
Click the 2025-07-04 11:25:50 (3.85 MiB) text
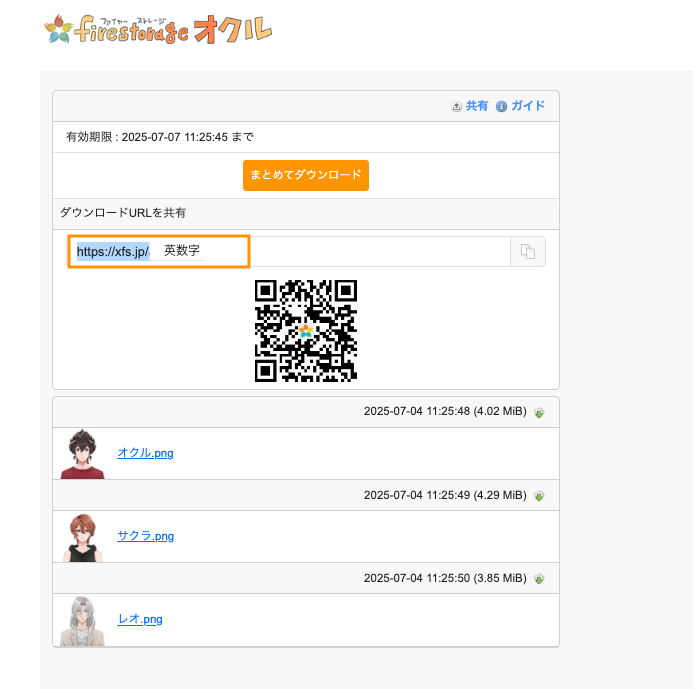pos(445,578)
